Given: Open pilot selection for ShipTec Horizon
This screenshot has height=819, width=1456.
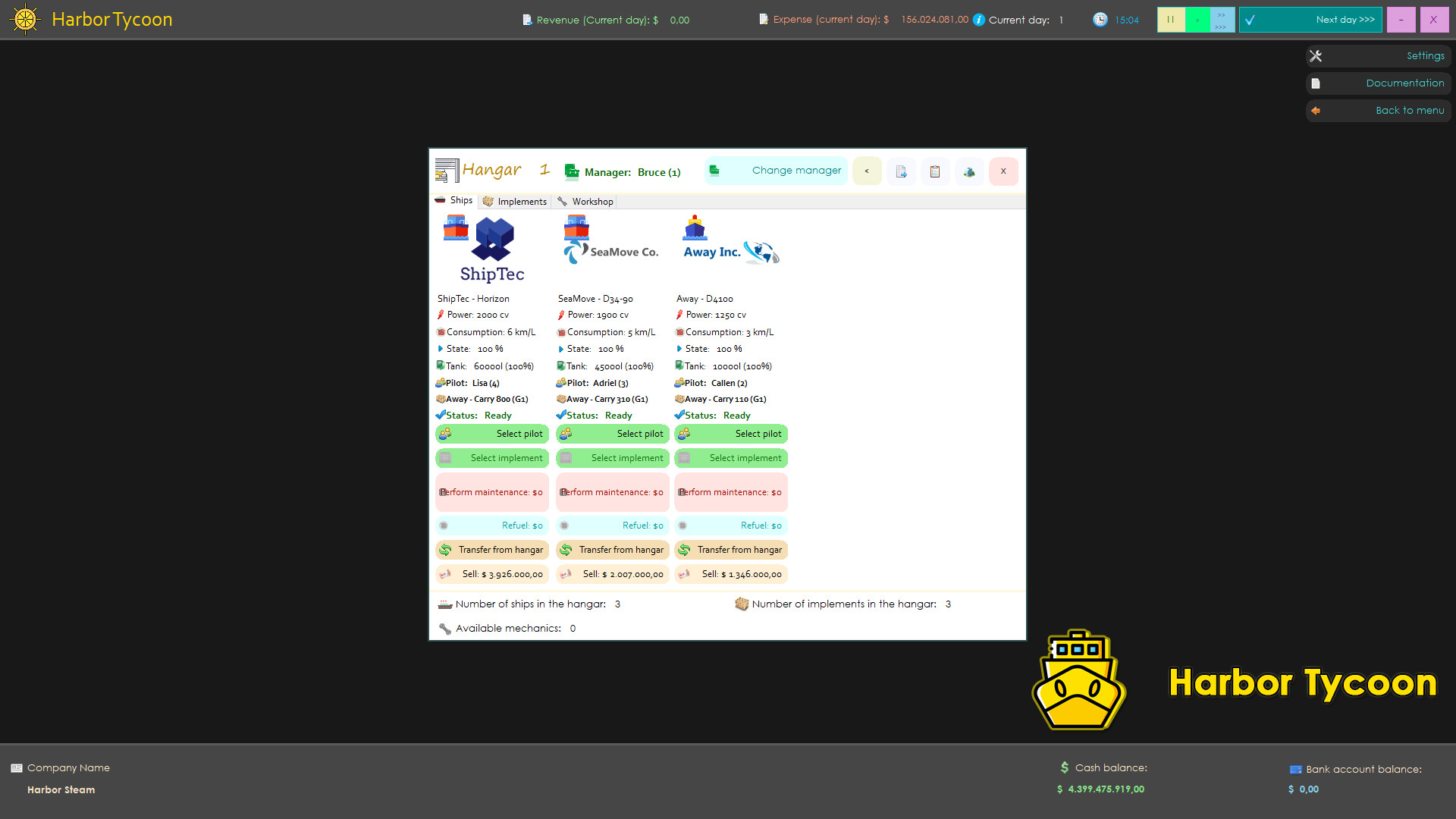Looking at the screenshot, I should pyautogui.click(x=491, y=434).
